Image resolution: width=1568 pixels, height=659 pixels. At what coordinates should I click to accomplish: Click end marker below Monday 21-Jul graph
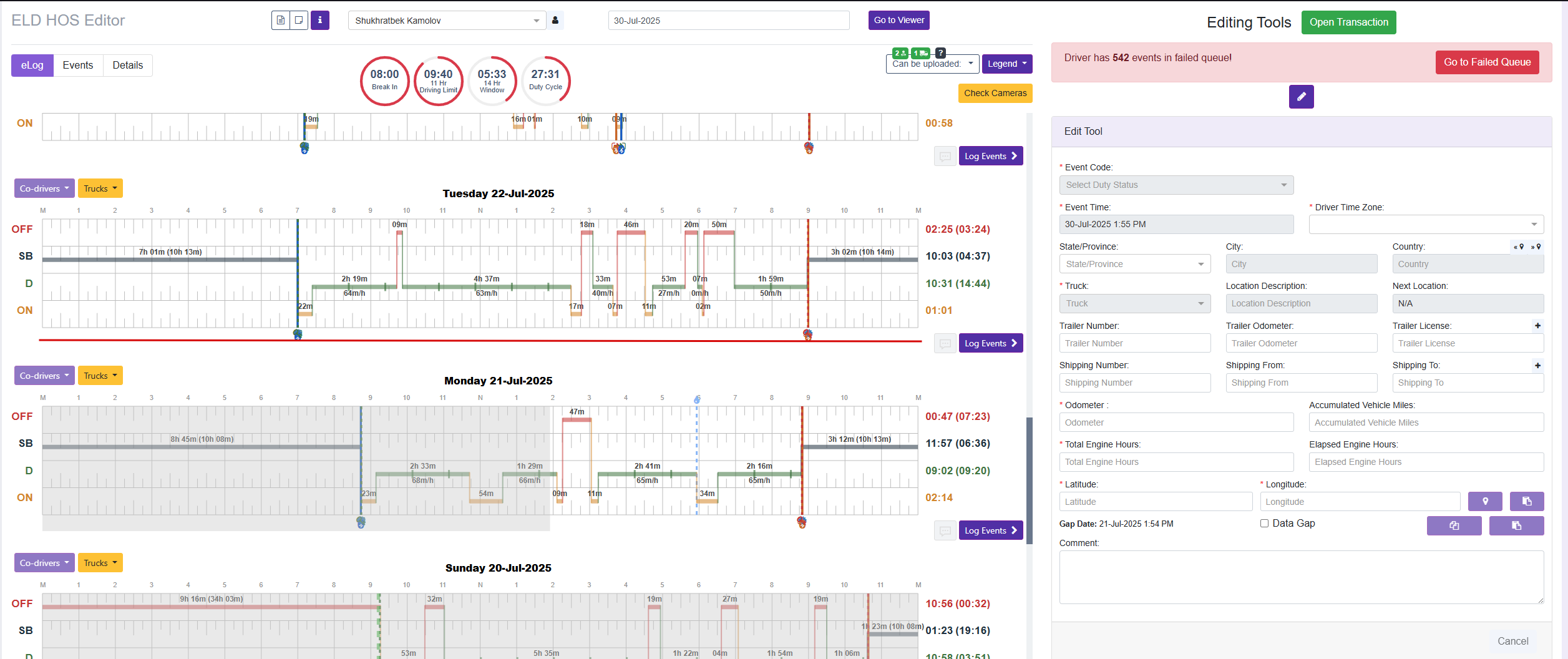802,522
